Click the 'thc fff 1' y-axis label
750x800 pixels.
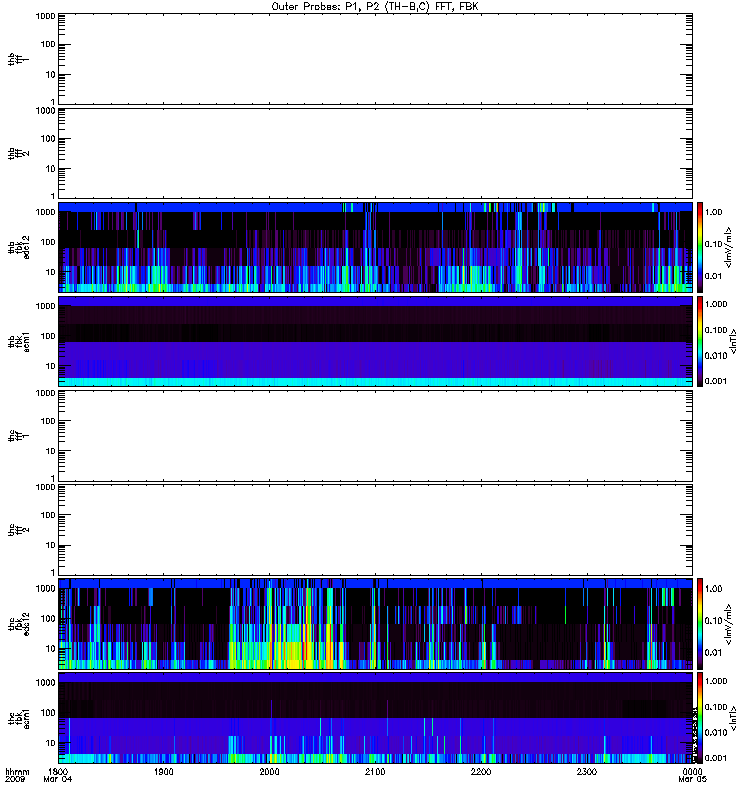(x=18, y=436)
